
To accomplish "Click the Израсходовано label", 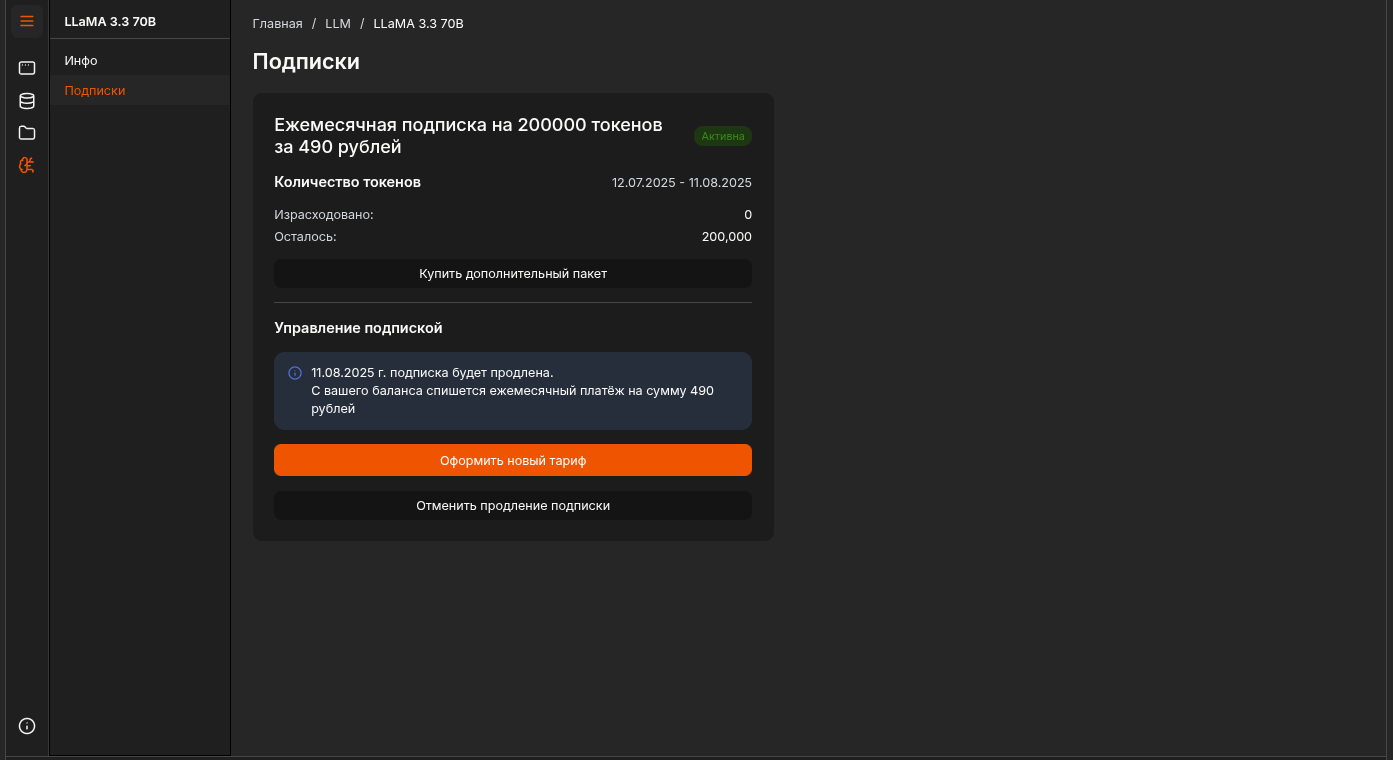I will coord(324,215).
